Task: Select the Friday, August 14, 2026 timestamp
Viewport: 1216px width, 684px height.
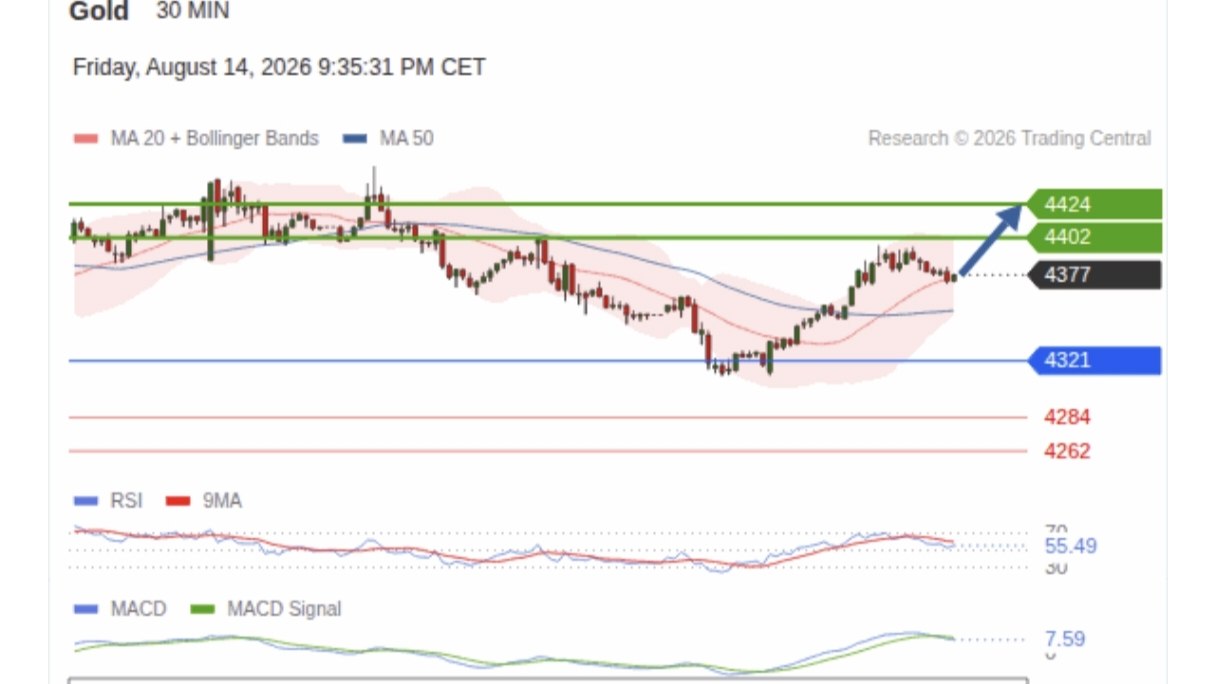Action: pos(279,68)
